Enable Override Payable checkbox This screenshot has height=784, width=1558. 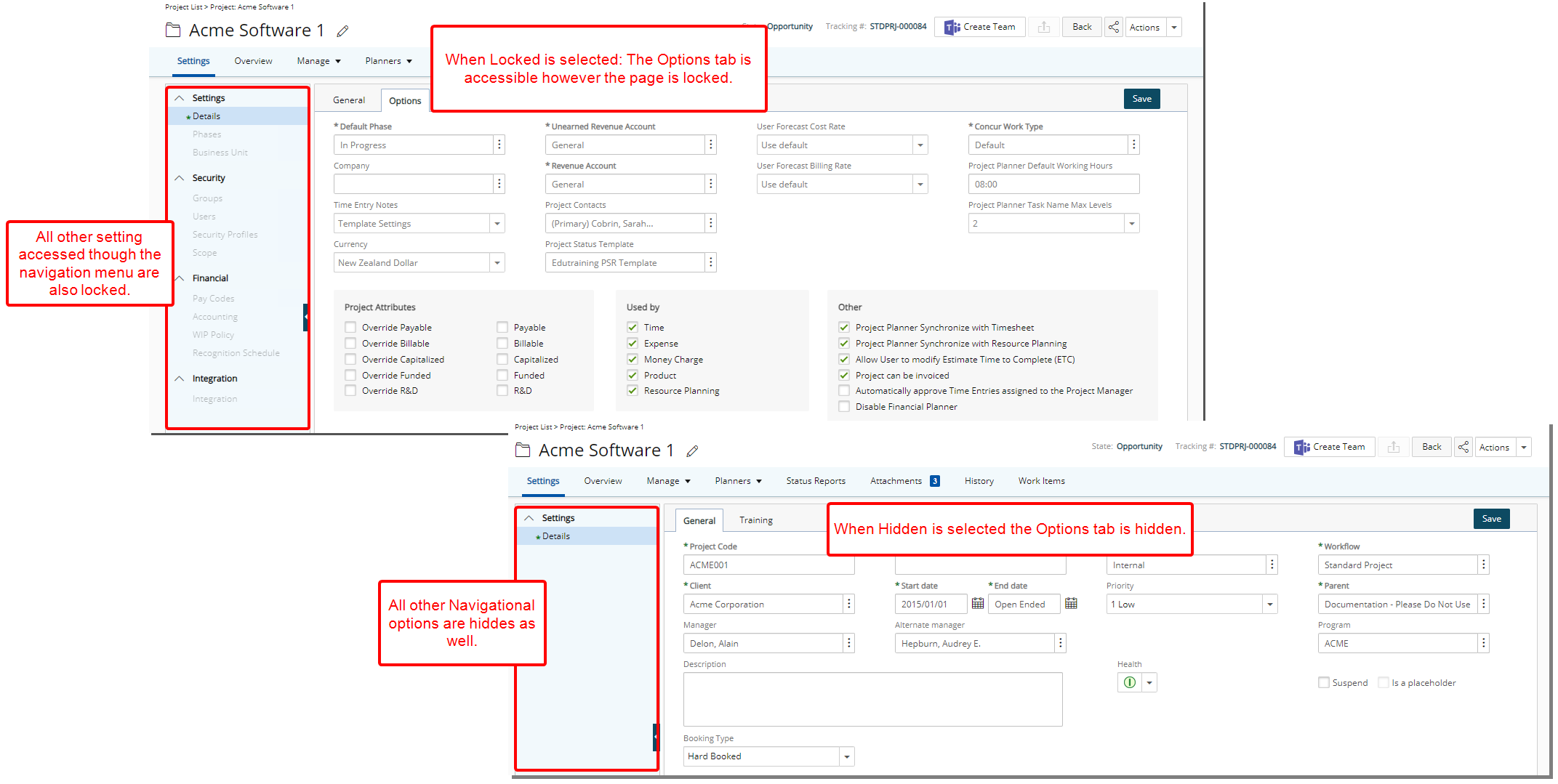pos(350,327)
